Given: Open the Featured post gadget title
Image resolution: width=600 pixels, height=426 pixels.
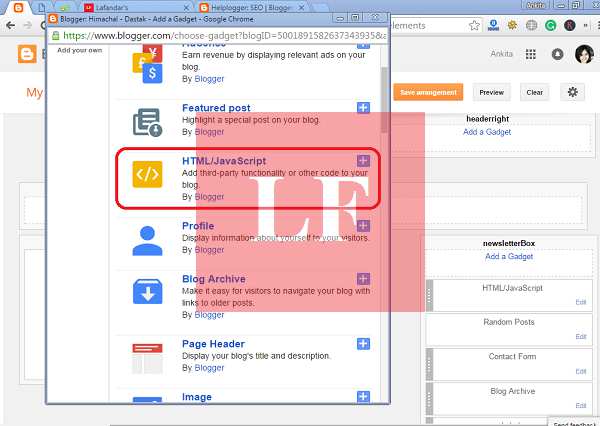Looking at the screenshot, I should [216, 108].
